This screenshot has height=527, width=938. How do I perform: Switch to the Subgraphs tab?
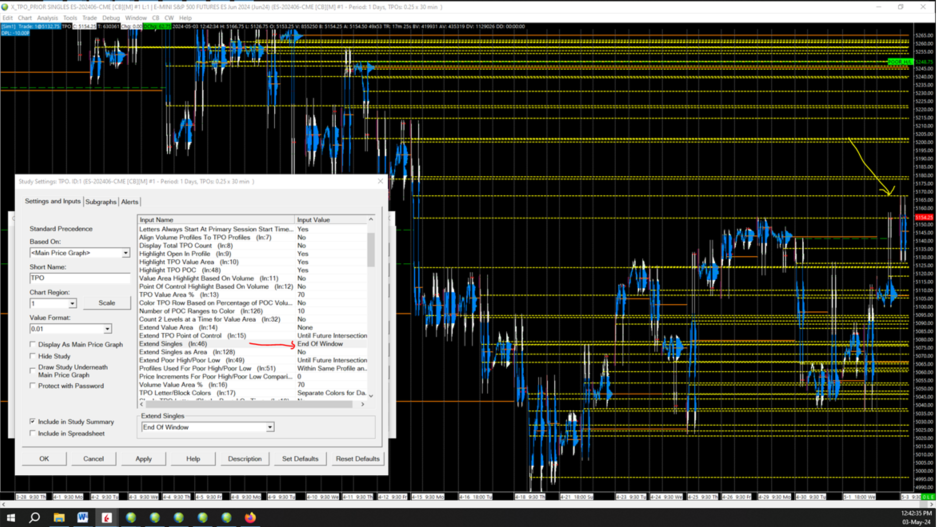click(100, 202)
